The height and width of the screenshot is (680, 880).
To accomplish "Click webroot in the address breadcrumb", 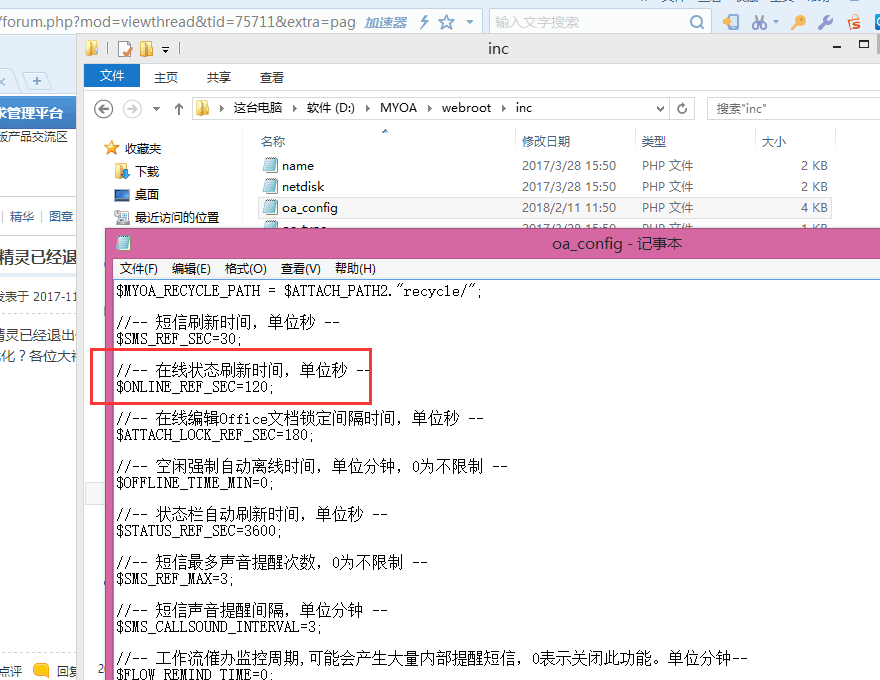I will [x=466, y=108].
